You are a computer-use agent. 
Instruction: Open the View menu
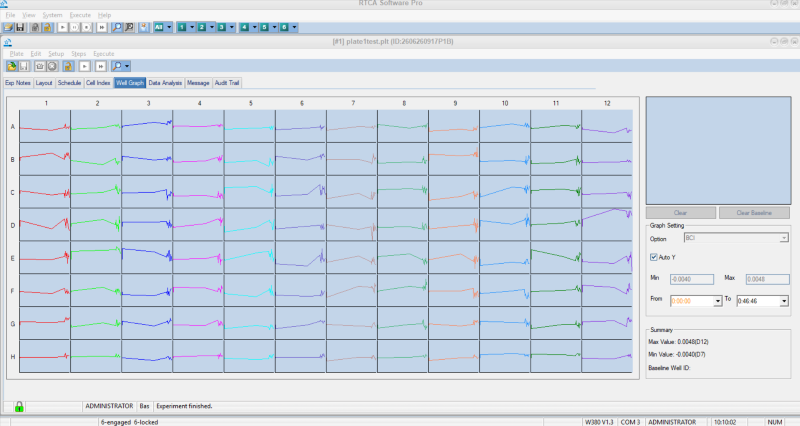click(29, 15)
